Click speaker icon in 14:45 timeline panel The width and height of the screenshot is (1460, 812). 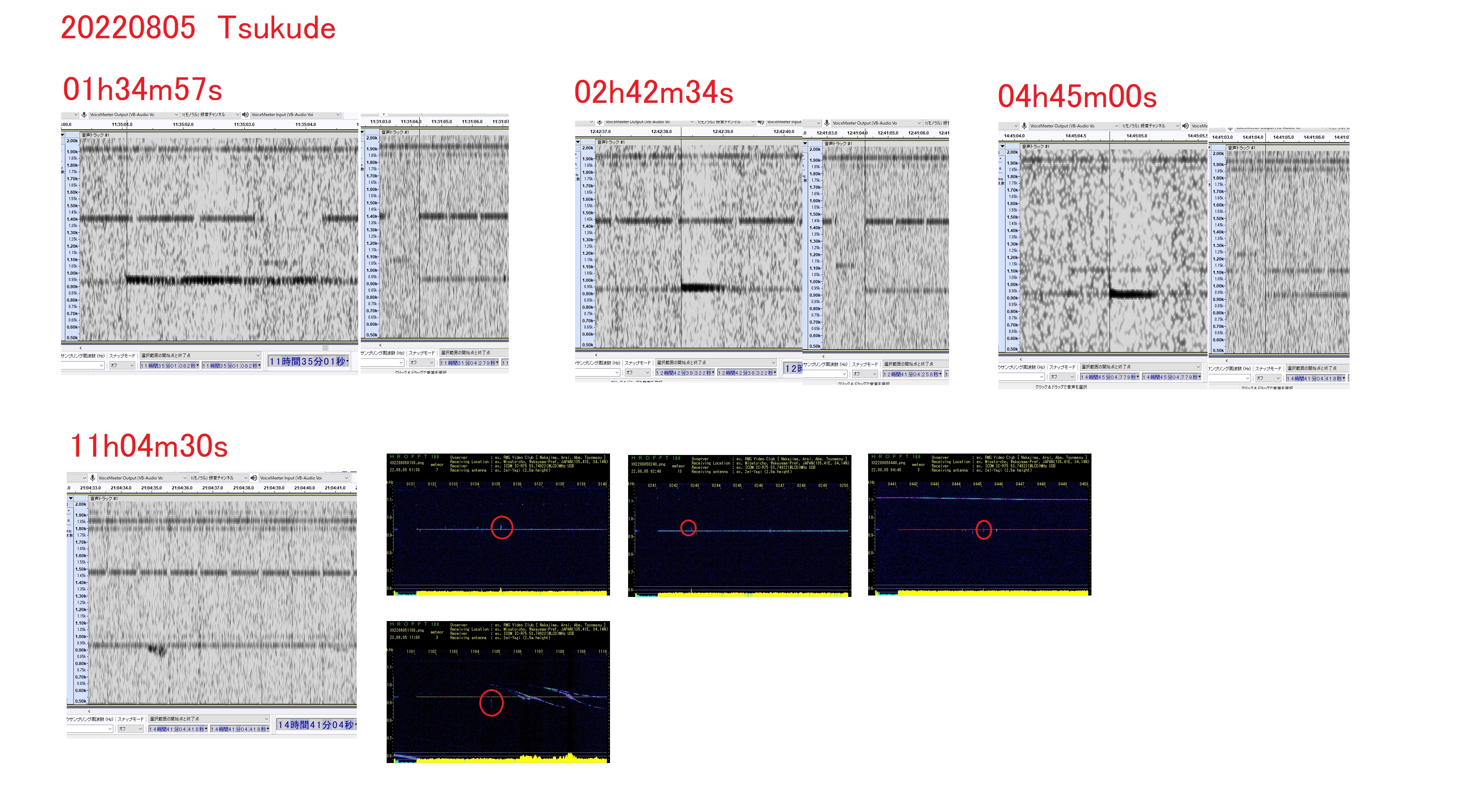(1185, 126)
